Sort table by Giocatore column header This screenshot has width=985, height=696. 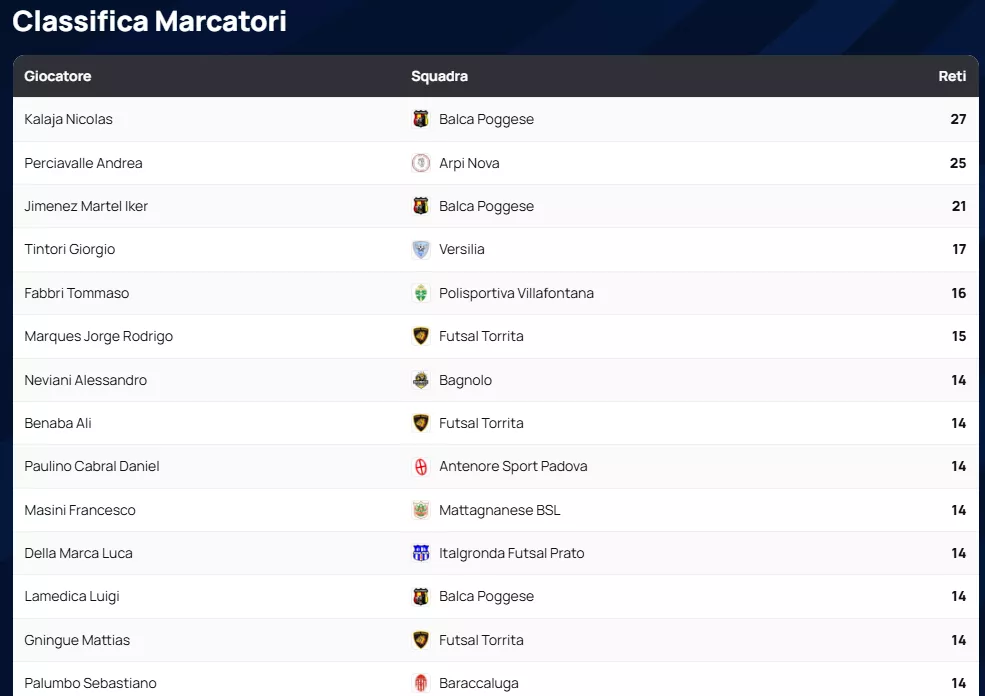point(58,76)
